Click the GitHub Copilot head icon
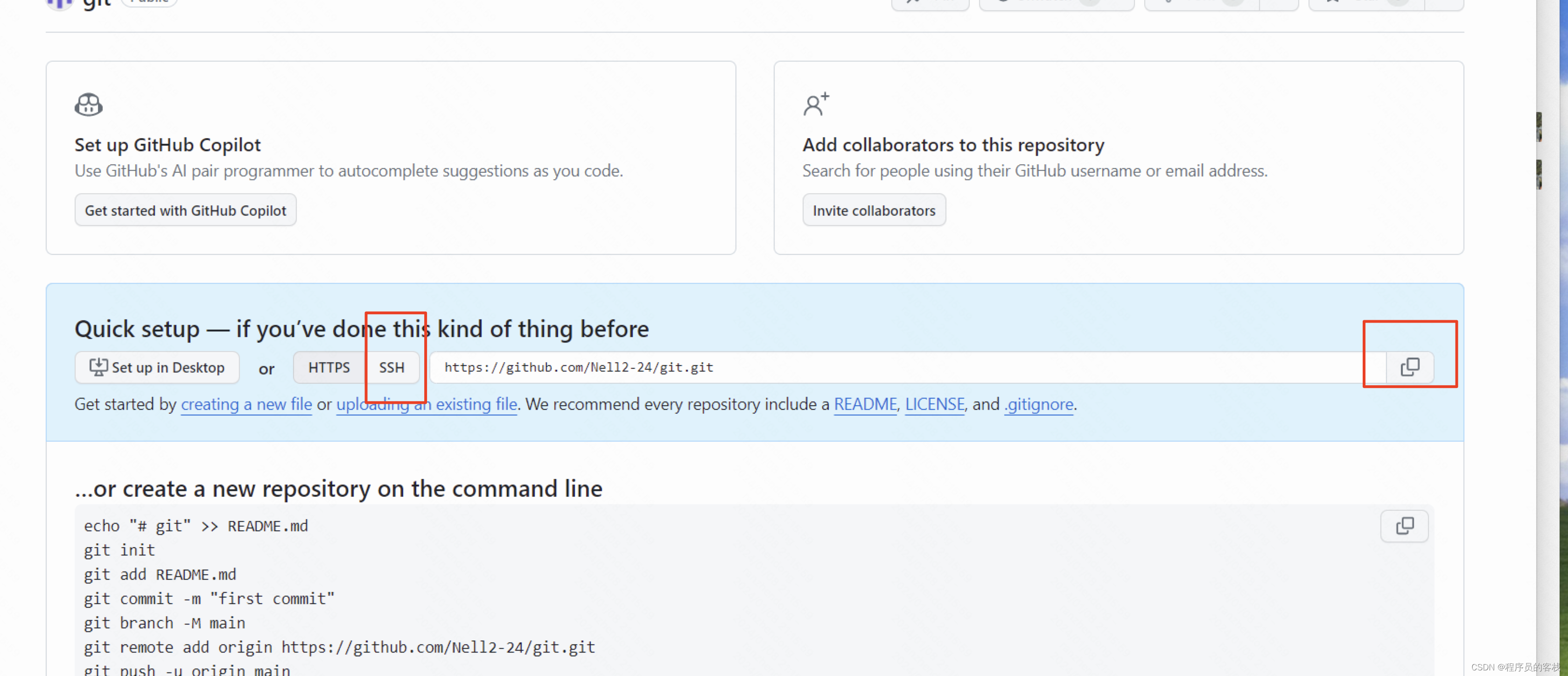Screen dimensions: 1568x676 pos(88,104)
